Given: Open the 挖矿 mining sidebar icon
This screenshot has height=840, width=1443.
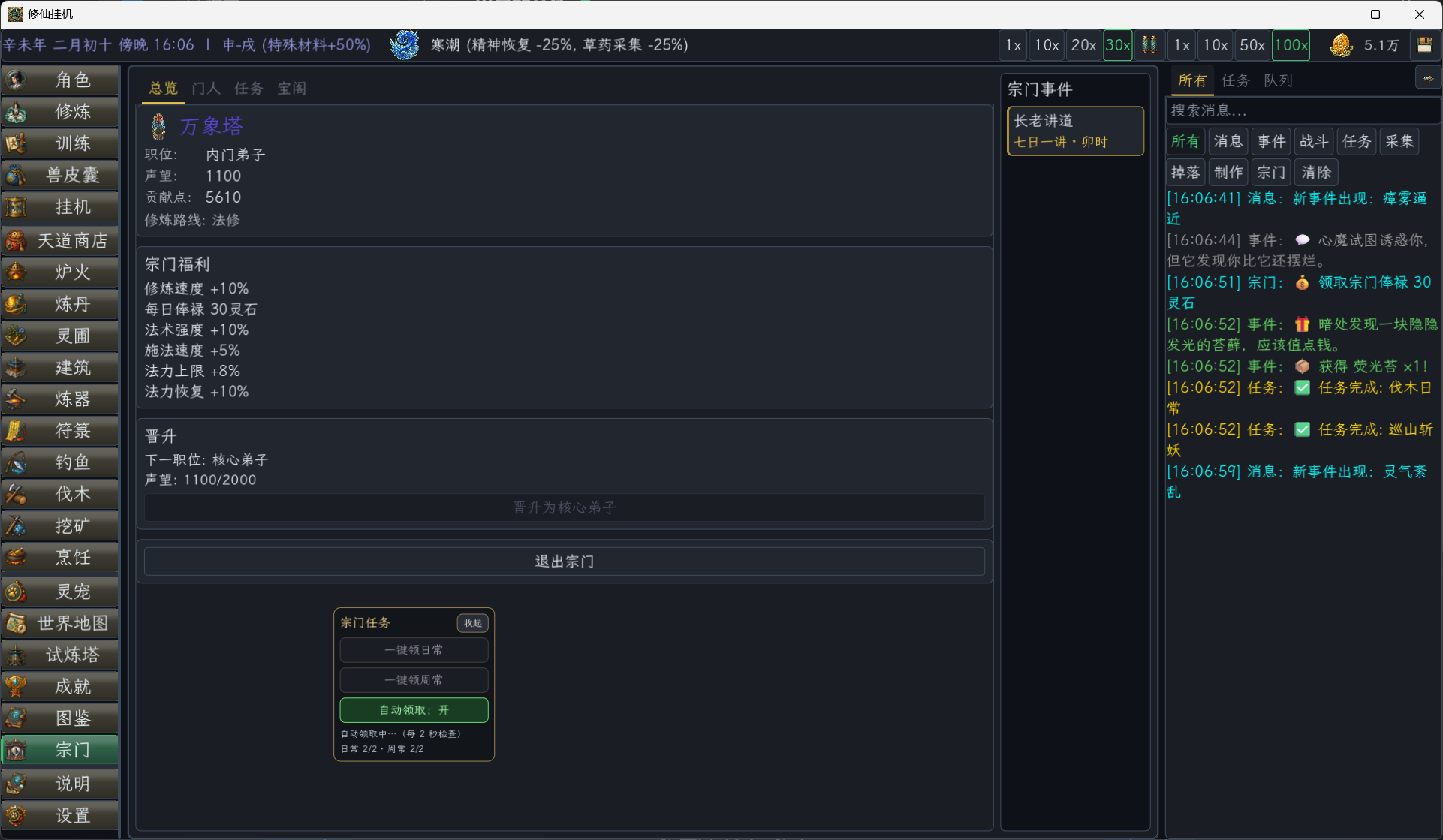Looking at the screenshot, I should [17, 525].
